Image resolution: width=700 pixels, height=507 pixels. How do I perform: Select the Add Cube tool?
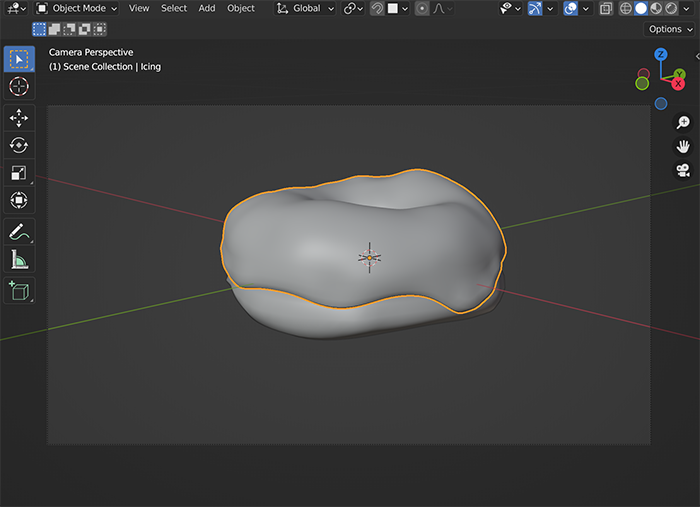tap(19, 291)
